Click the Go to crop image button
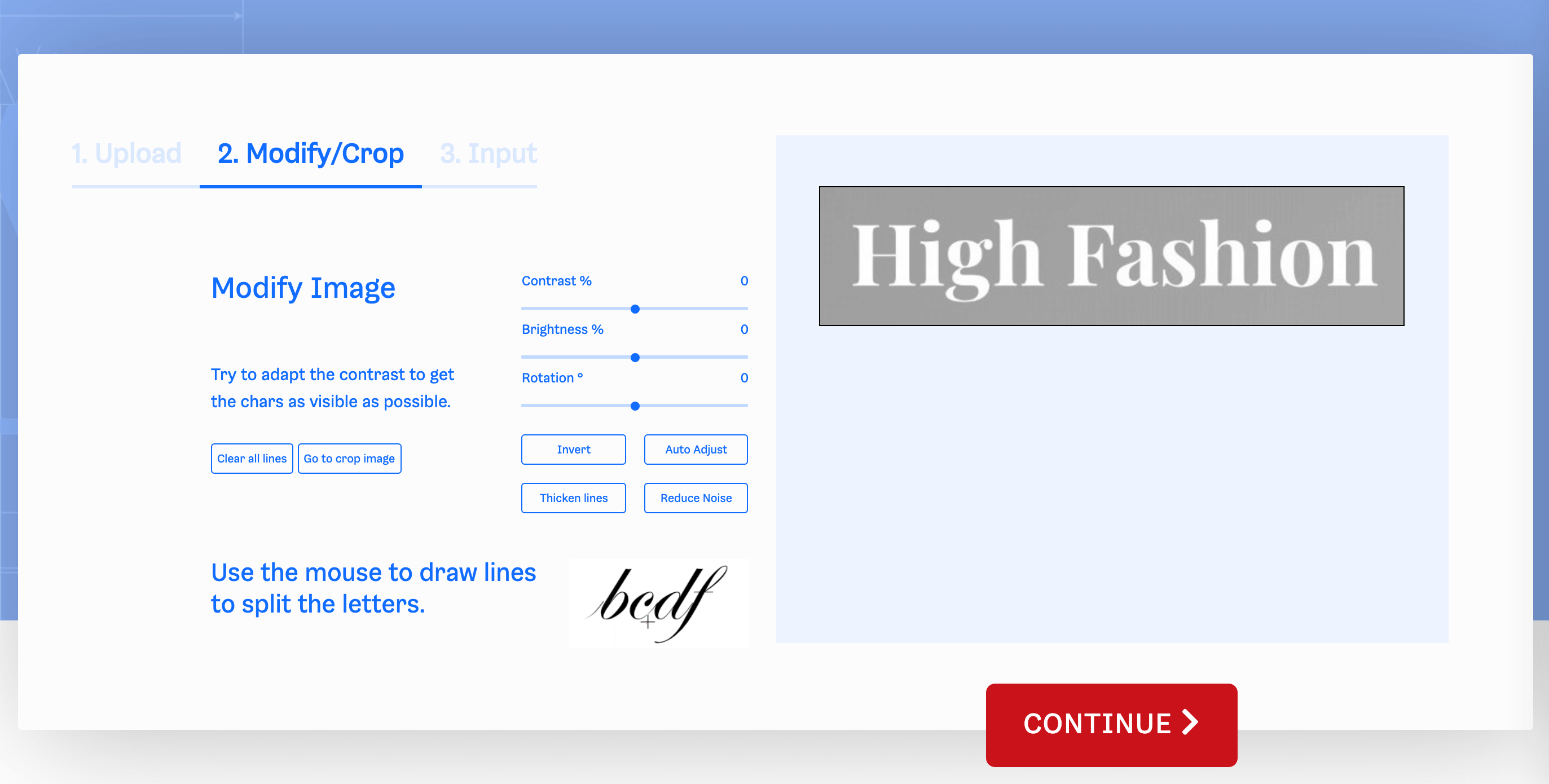This screenshot has height=784, width=1549. (349, 459)
